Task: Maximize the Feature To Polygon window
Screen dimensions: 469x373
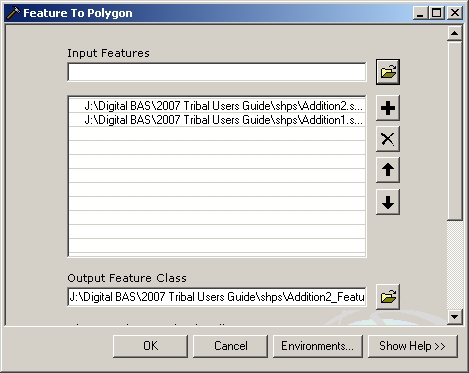Action: (436, 13)
